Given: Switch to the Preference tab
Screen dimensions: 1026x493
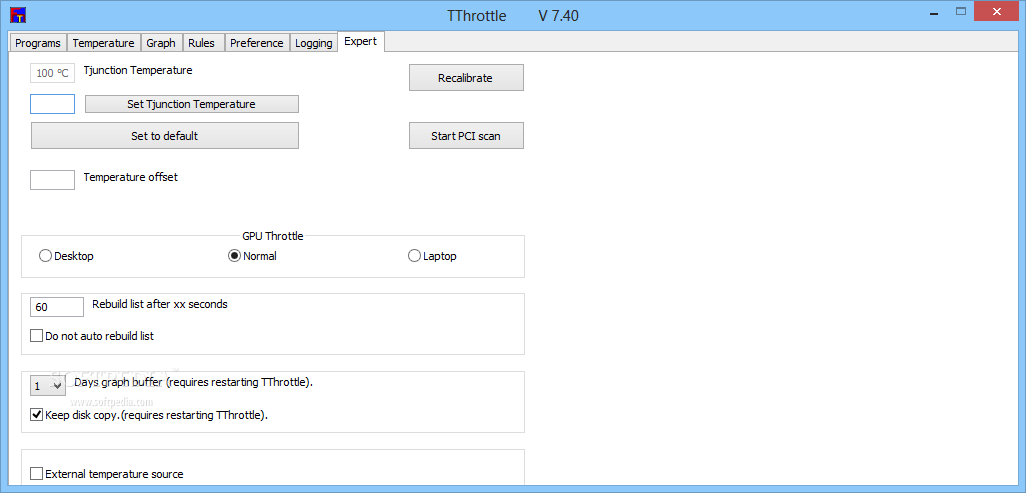Looking at the screenshot, I should 256,43.
